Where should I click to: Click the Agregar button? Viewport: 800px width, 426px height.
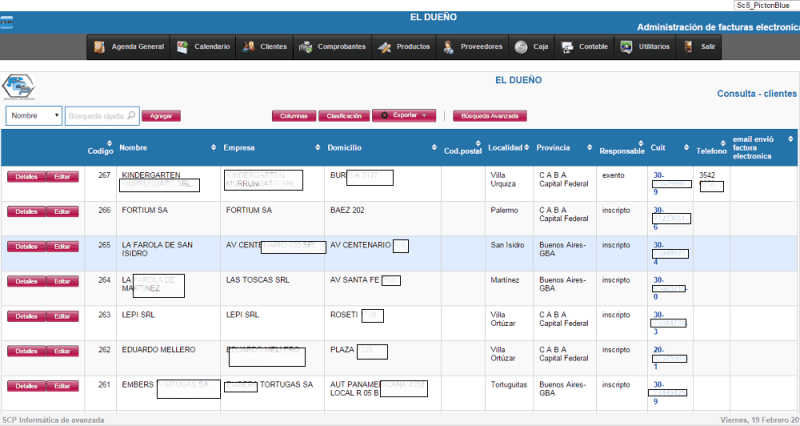tap(161, 116)
